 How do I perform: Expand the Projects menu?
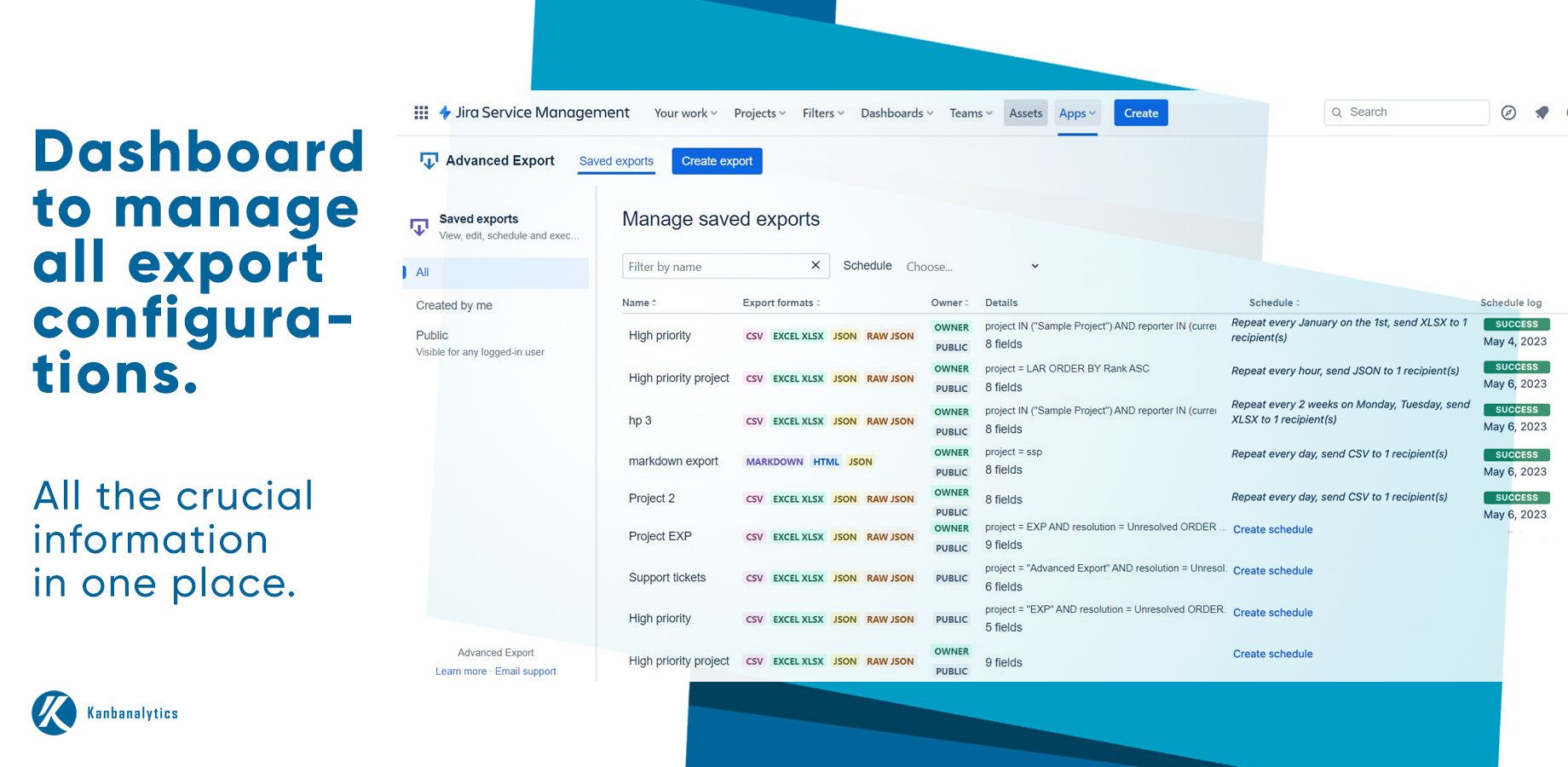(x=760, y=113)
